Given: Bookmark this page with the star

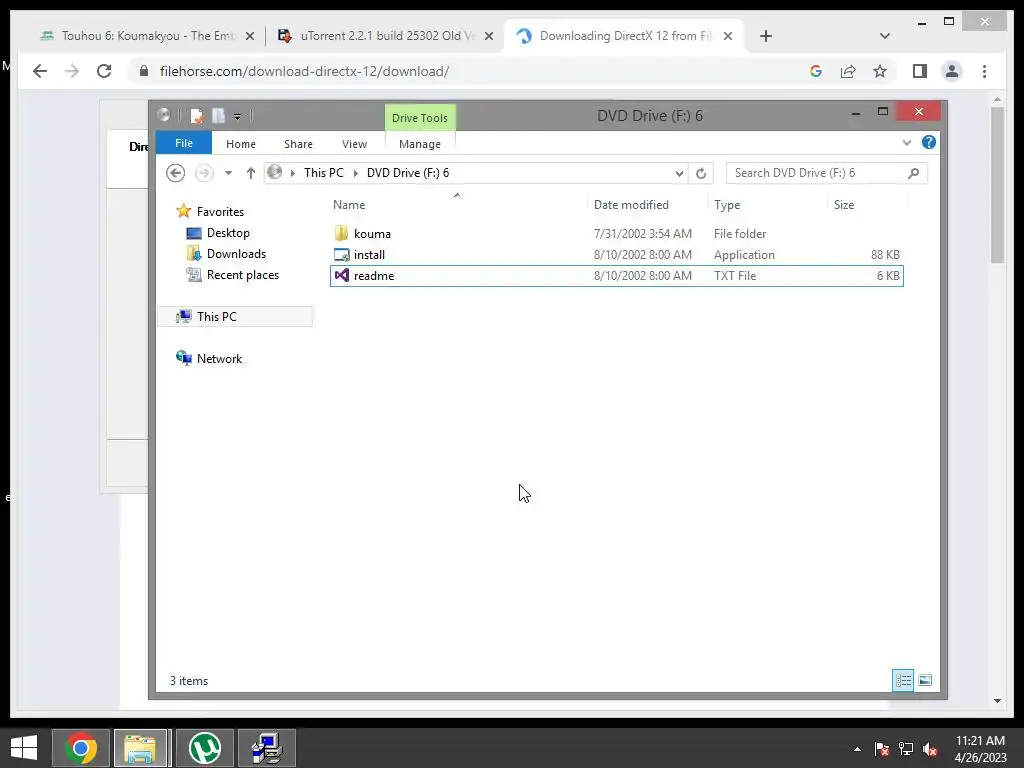Looking at the screenshot, I should coord(880,71).
